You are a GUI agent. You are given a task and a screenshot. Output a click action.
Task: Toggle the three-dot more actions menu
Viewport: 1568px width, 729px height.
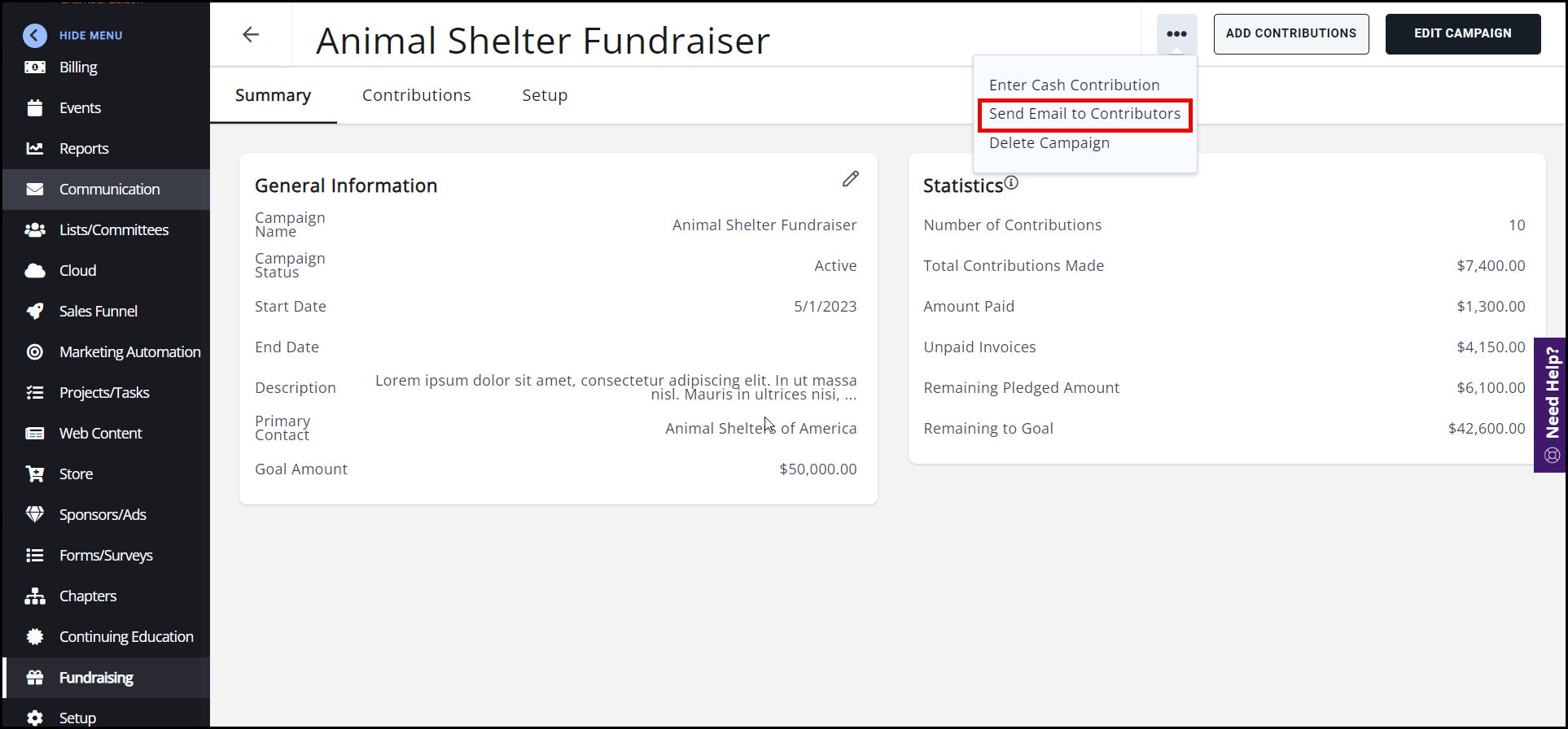[1176, 34]
